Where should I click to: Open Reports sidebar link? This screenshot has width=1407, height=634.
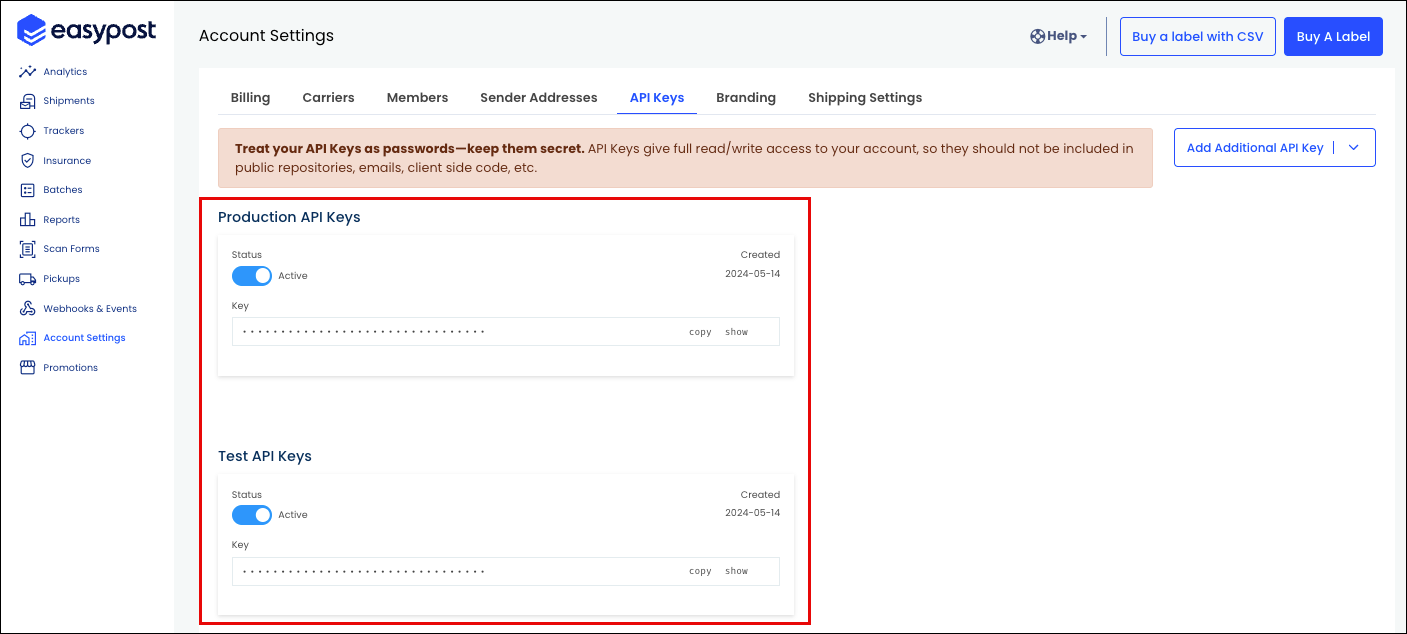pos(61,220)
